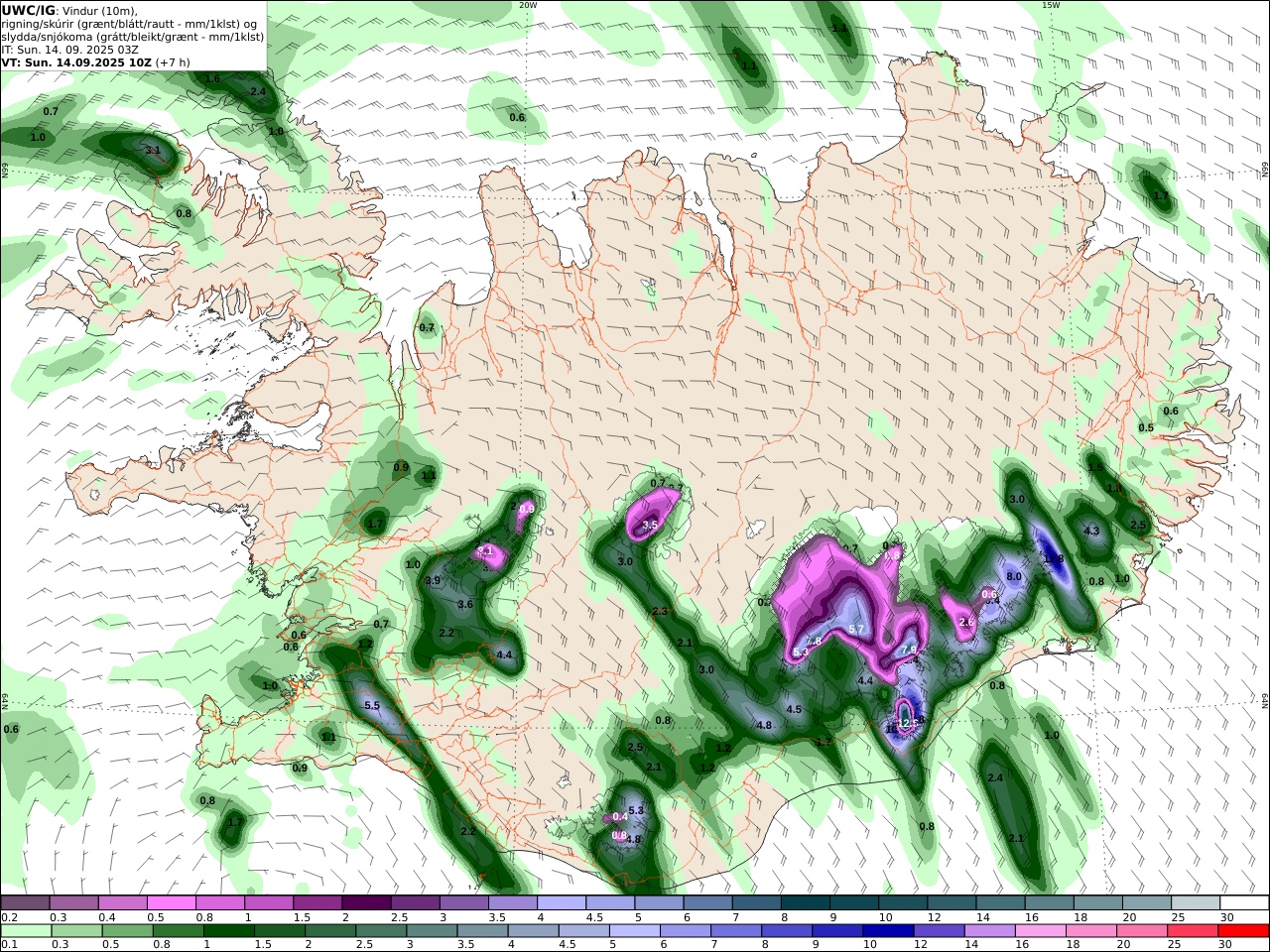This screenshot has width=1270, height=952.
Task: Select the valid time line VT: Sun. 14.09.2025 10Z
Action: (x=76, y=62)
